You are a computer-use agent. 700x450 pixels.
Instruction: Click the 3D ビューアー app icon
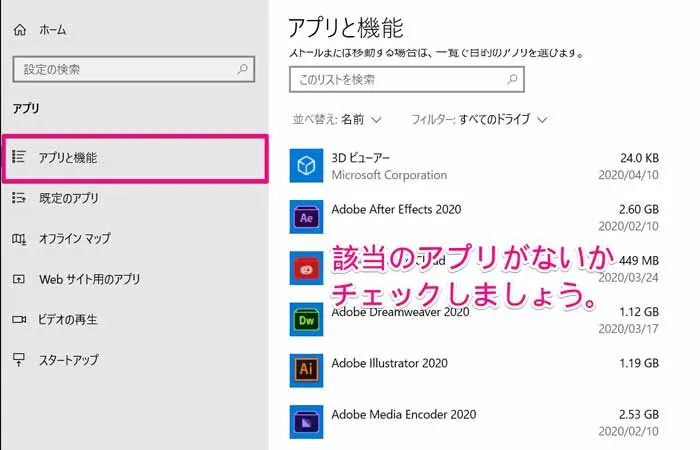coord(306,166)
